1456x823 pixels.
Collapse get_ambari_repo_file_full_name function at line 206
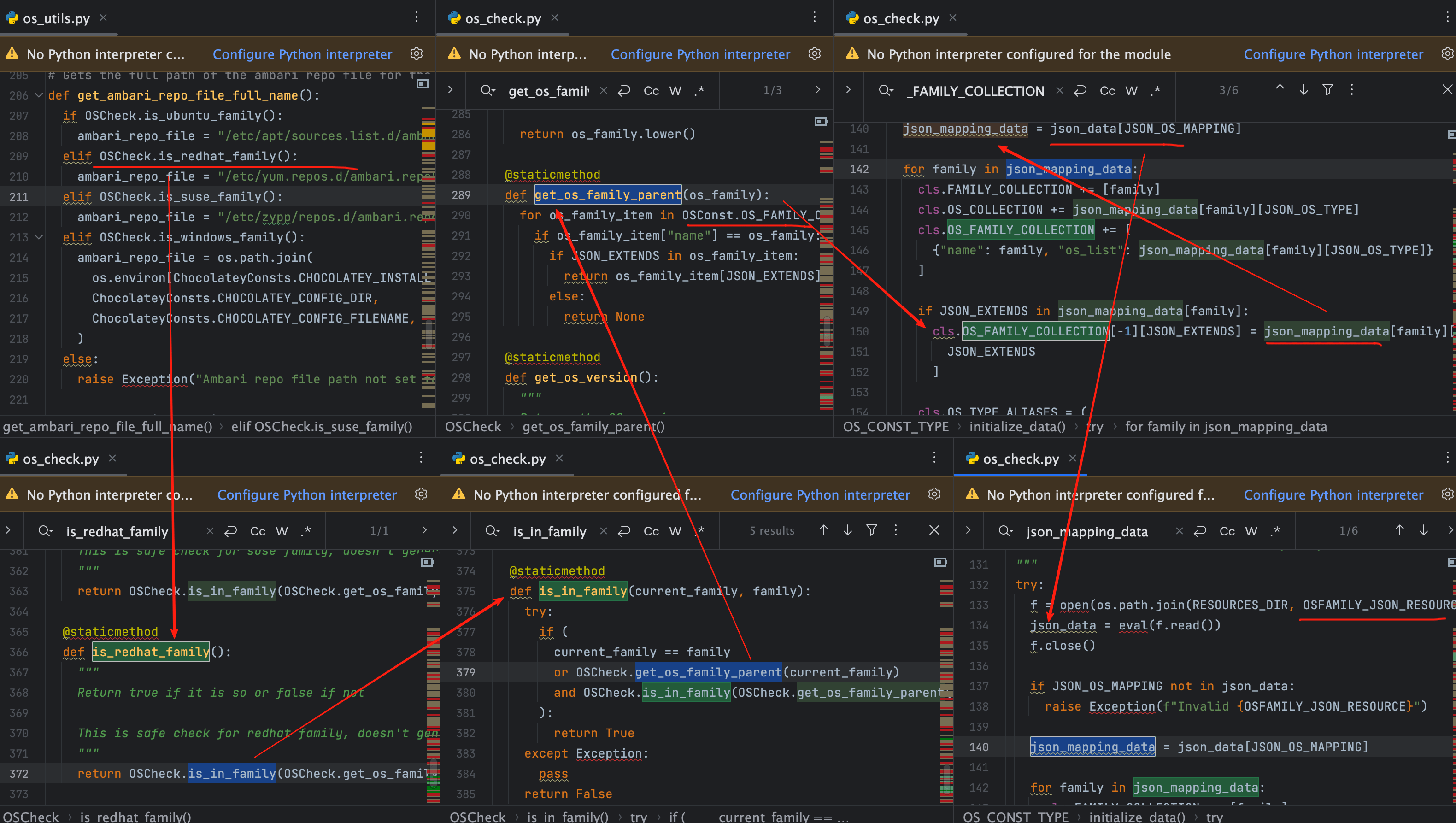click(x=39, y=95)
